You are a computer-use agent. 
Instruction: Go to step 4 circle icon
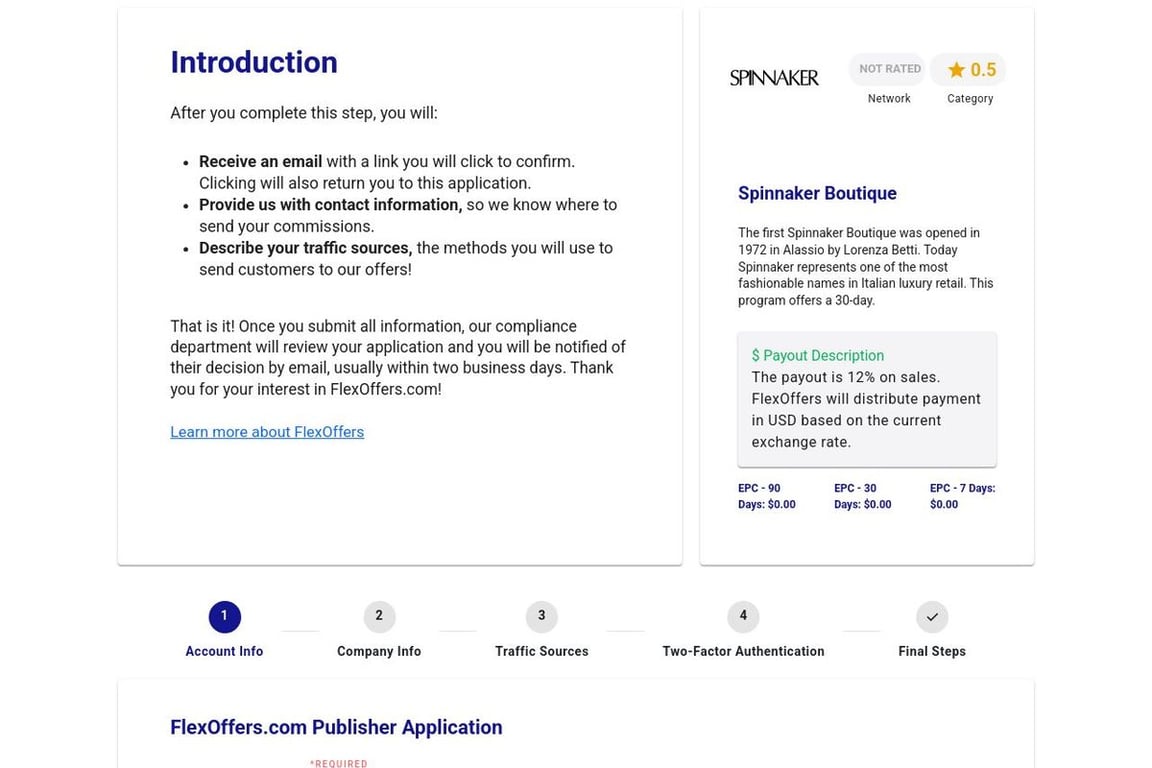743,617
